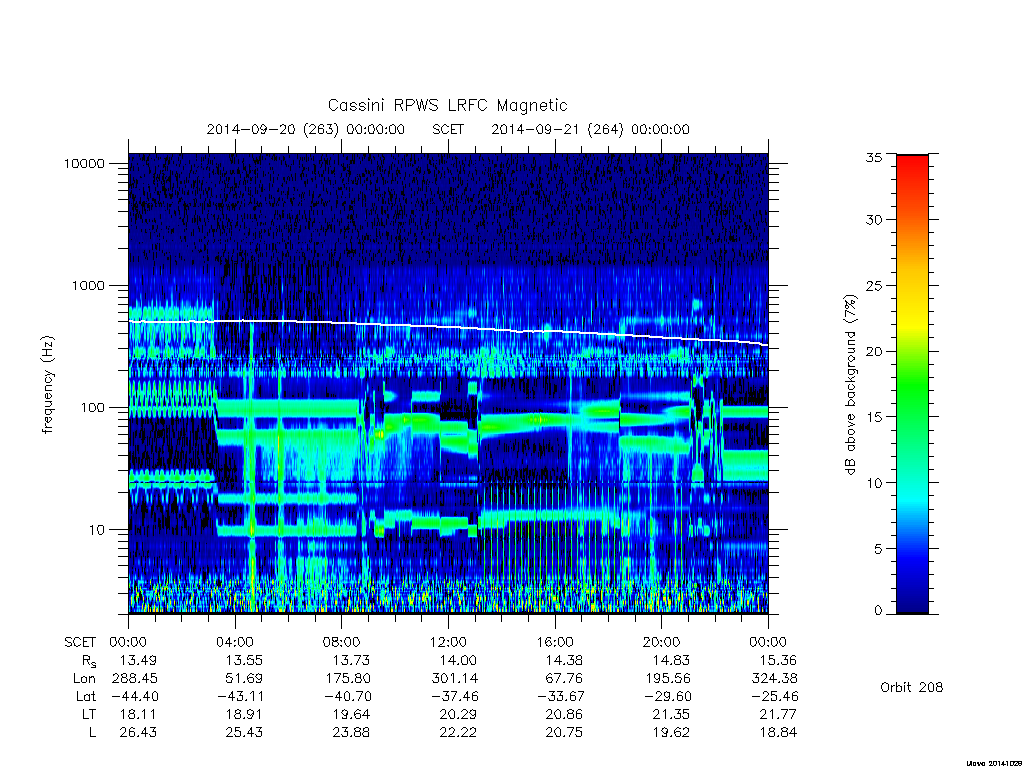Click the Lat value -25.46

pos(773,697)
